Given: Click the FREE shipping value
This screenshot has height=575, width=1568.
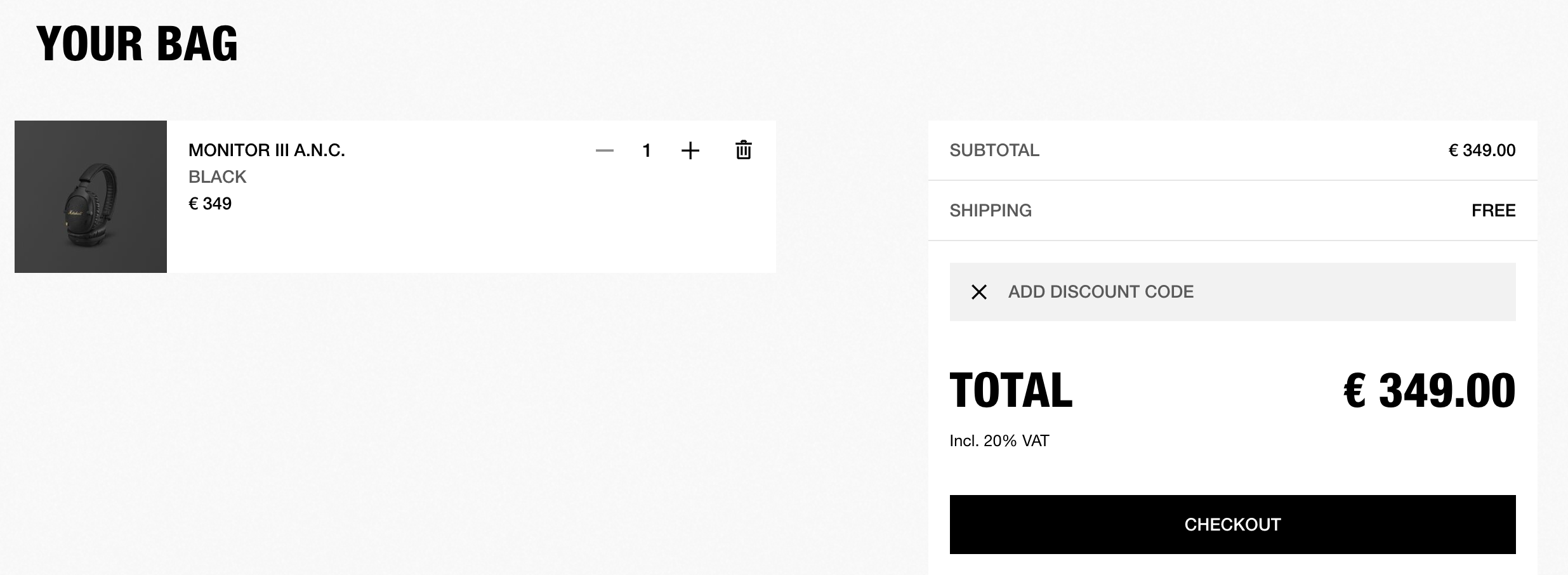Looking at the screenshot, I should pyautogui.click(x=1494, y=211).
